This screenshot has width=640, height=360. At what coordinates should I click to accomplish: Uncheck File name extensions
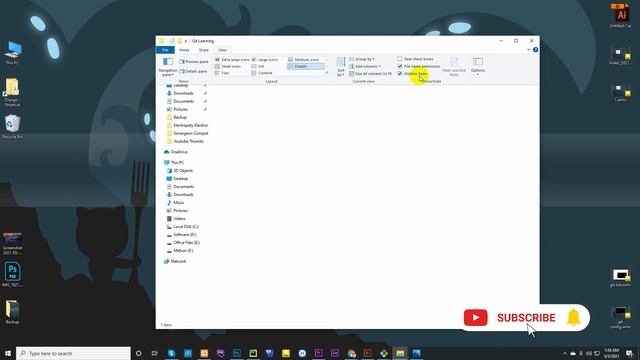pos(419,66)
